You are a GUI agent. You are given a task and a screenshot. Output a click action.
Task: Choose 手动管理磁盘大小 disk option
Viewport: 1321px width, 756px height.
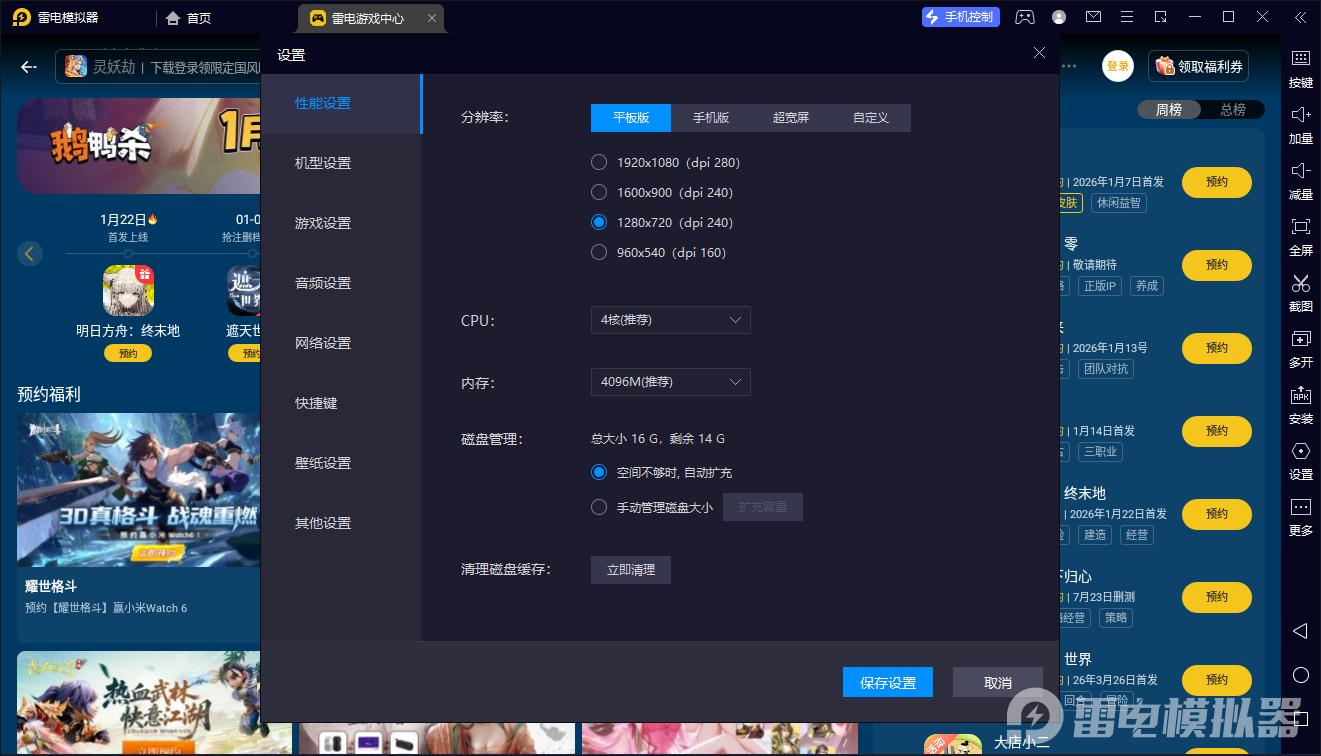pyautogui.click(x=599, y=506)
